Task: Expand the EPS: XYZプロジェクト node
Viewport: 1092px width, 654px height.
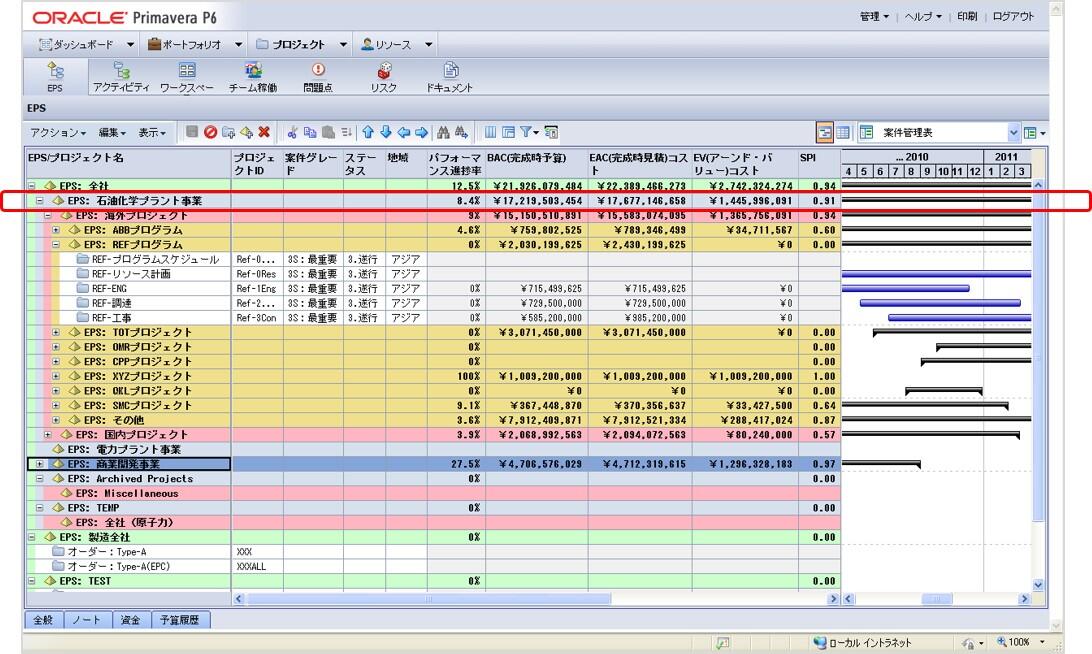Action: pos(56,376)
